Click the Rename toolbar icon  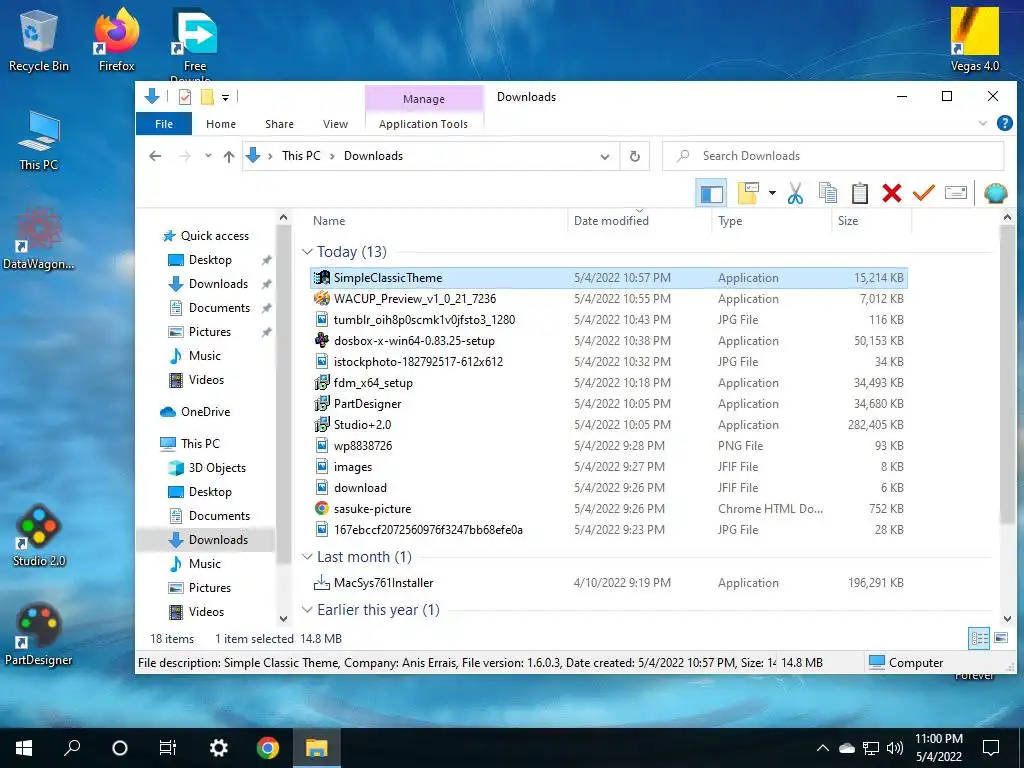tap(955, 193)
